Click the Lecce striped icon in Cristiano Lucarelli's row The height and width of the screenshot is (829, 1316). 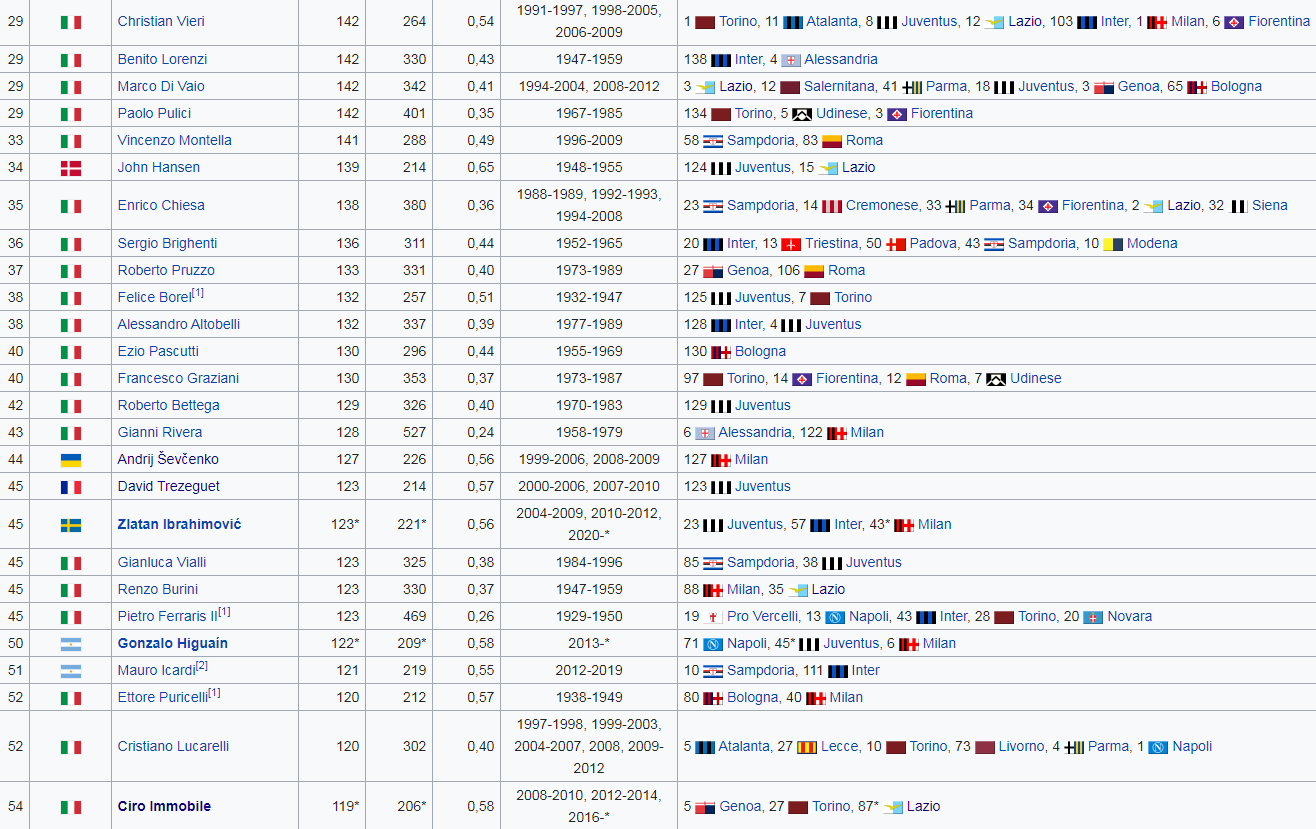pyautogui.click(x=807, y=747)
